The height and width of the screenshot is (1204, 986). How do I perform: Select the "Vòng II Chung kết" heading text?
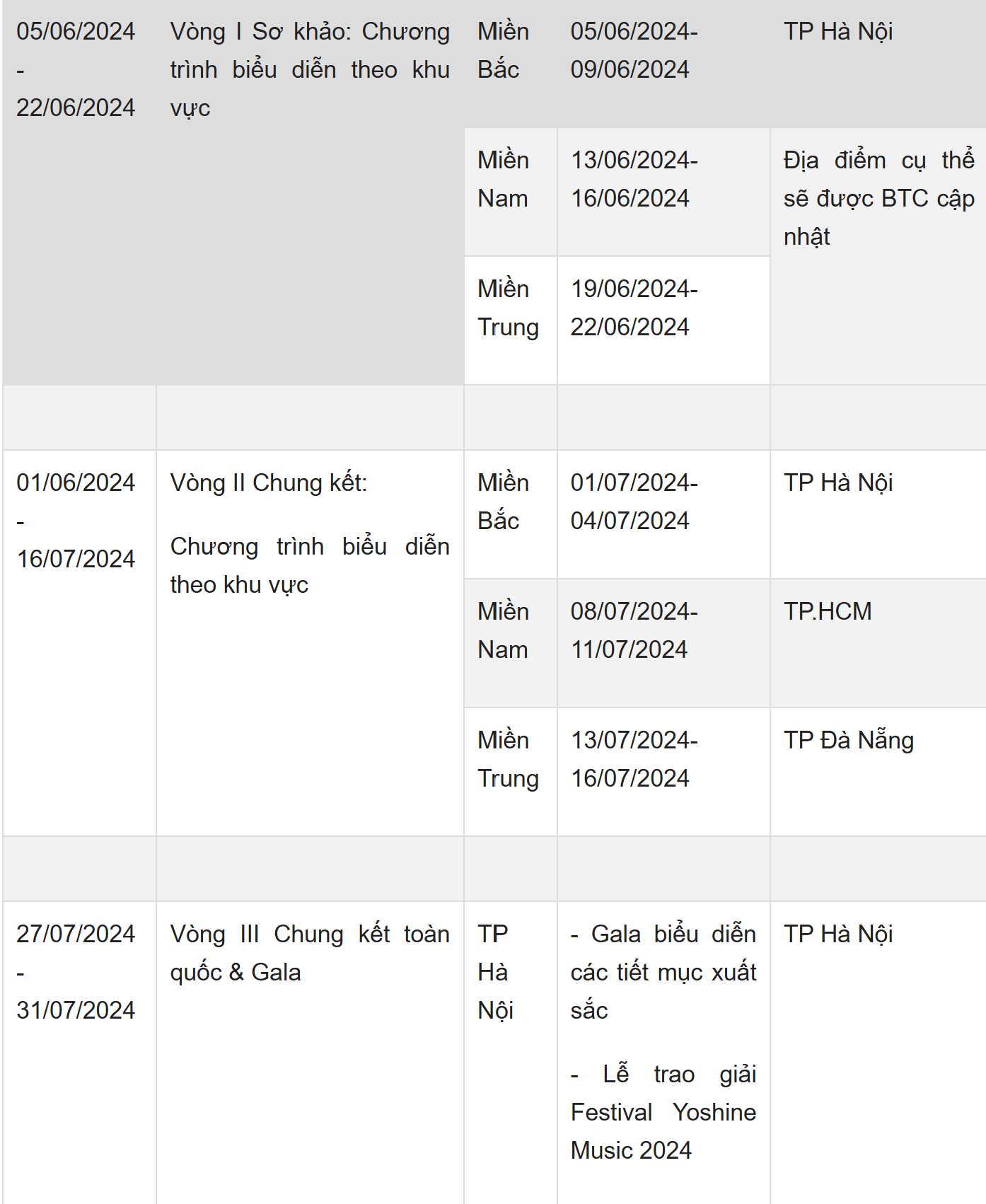(x=269, y=483)
